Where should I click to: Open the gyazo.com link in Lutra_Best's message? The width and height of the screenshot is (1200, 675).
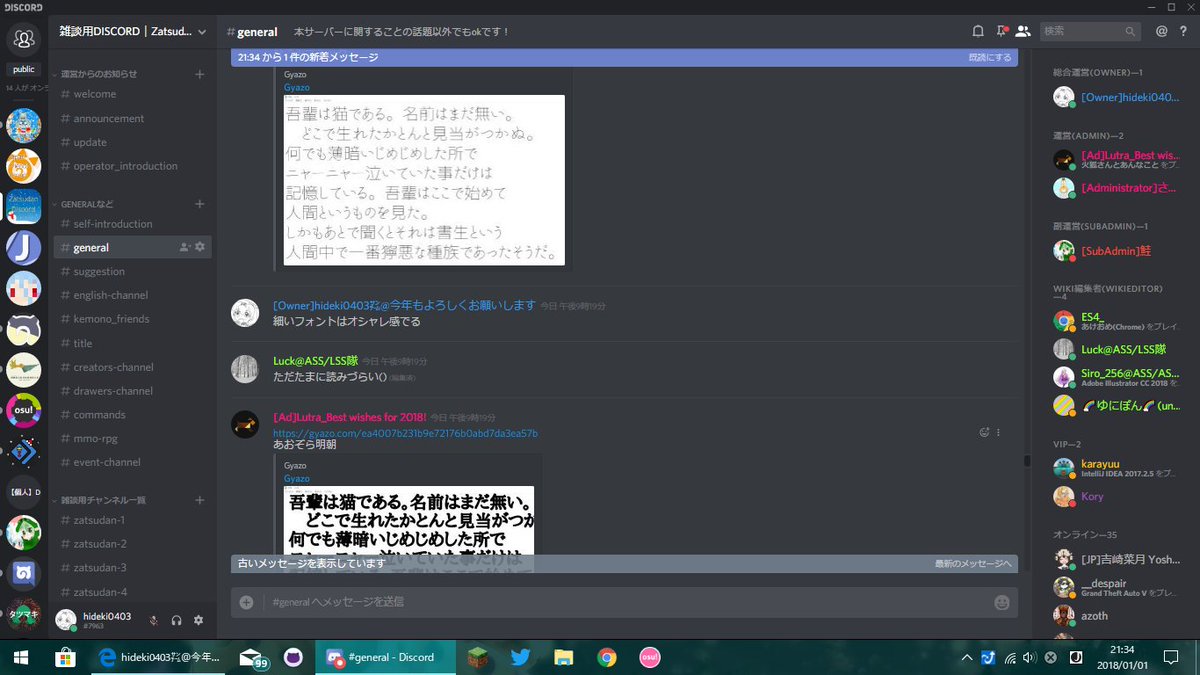[x=405, y=433]
